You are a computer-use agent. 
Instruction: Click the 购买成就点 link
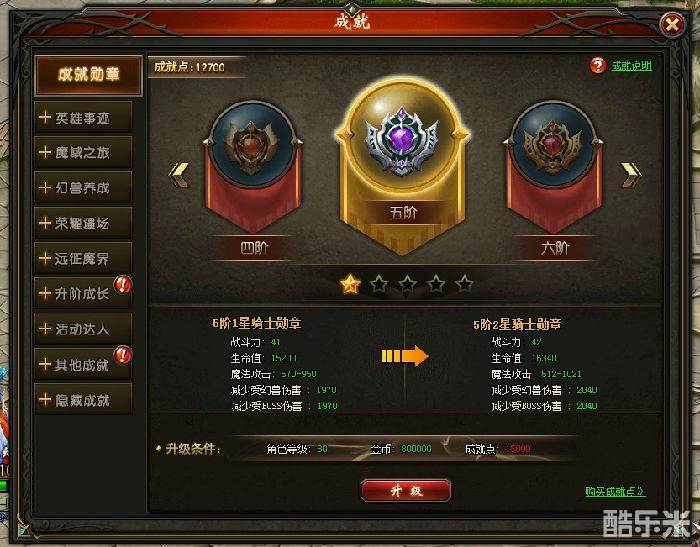pos(615,492)
